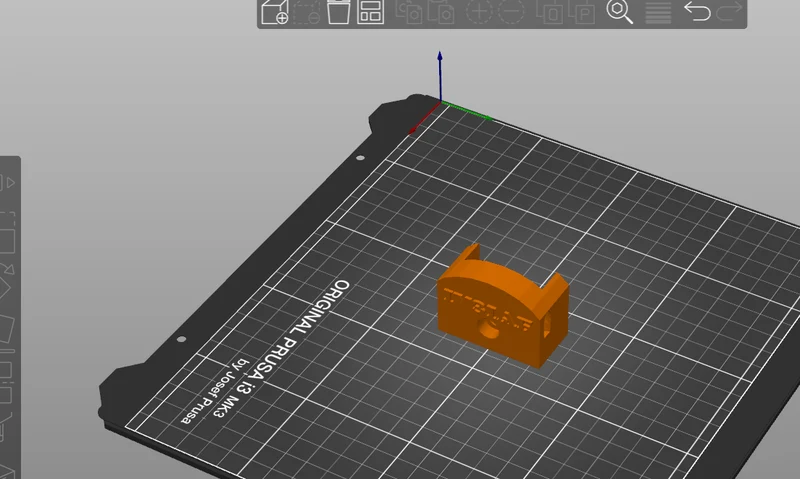Click the Delete all trash bin icon

tap(338, 12)
